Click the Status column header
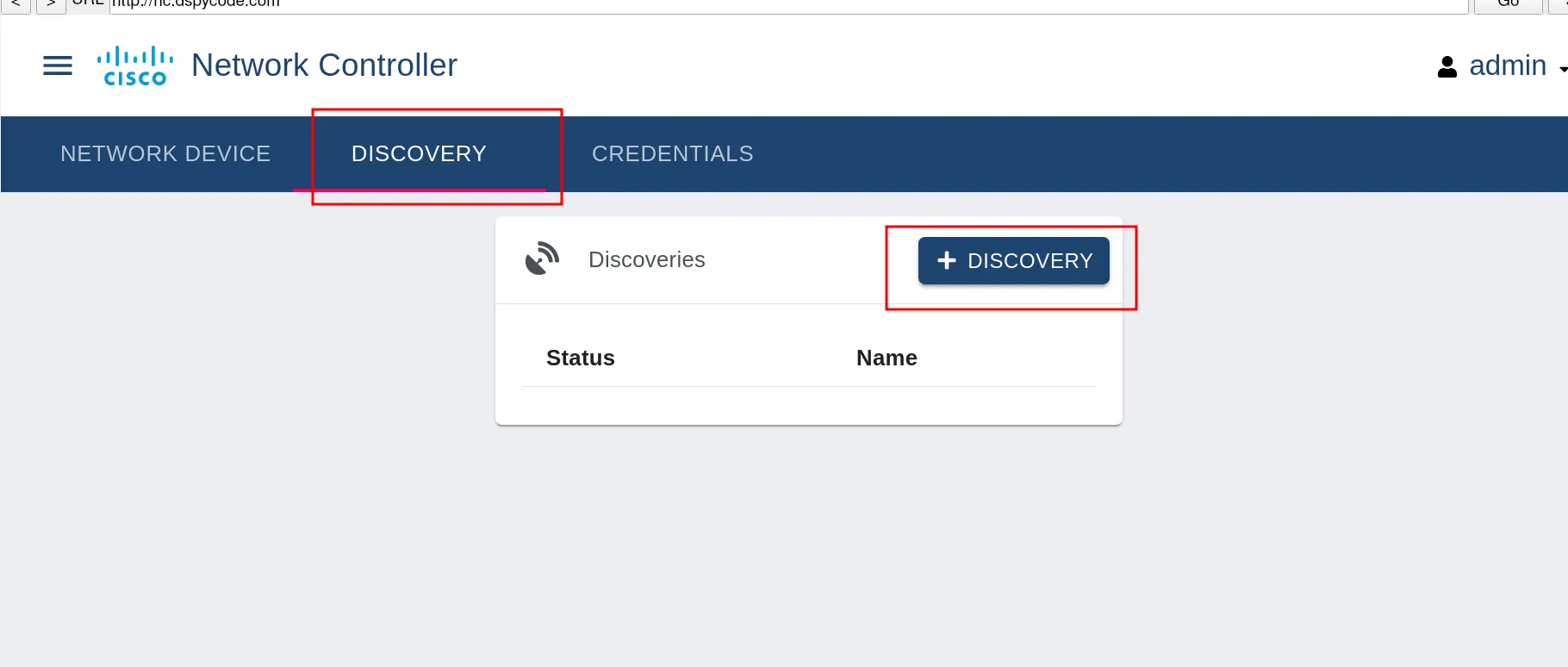Image resolution: width=1568 pixels, height=667 pixels. [581, 358]
